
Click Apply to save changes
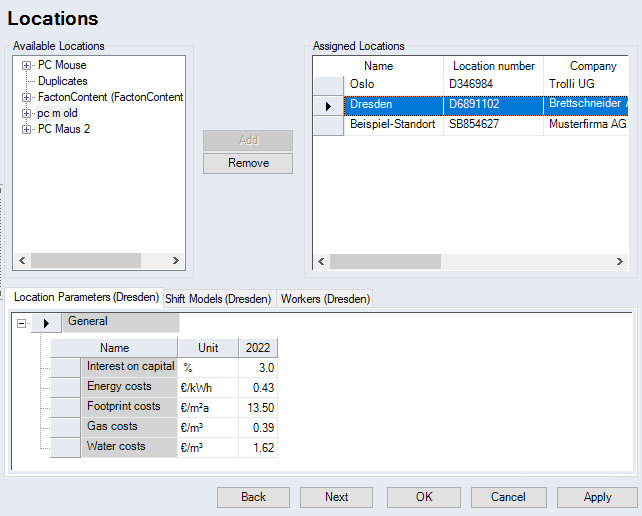597,497
